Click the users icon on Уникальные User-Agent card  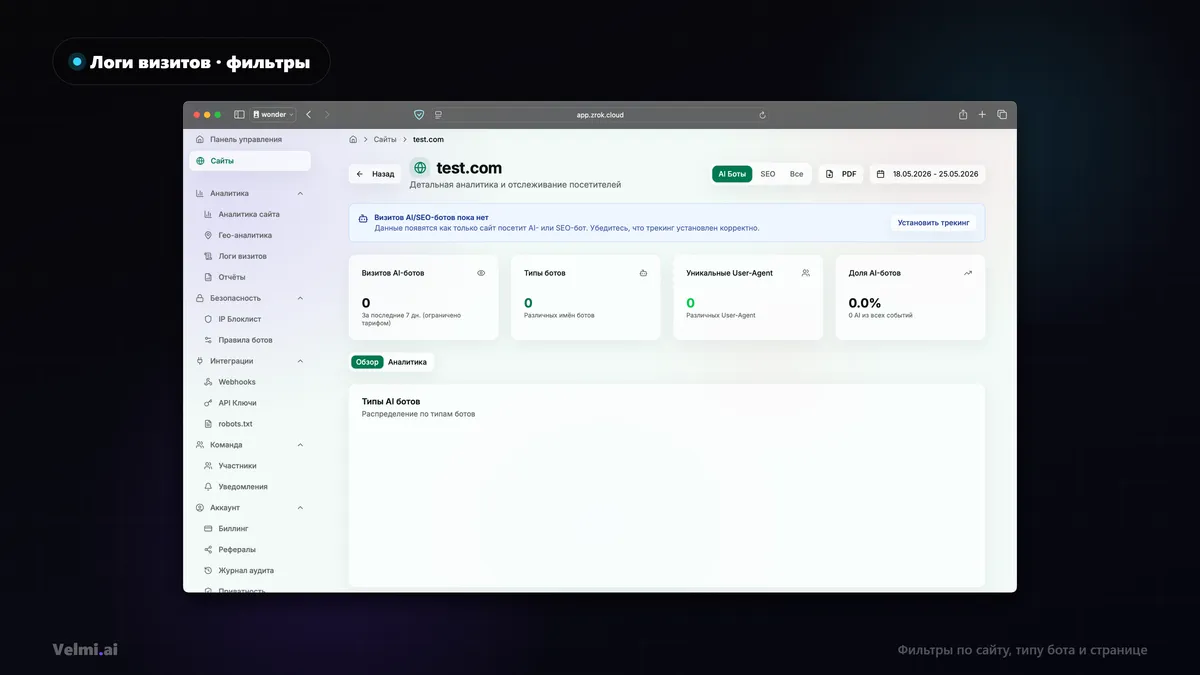(806, 273)
